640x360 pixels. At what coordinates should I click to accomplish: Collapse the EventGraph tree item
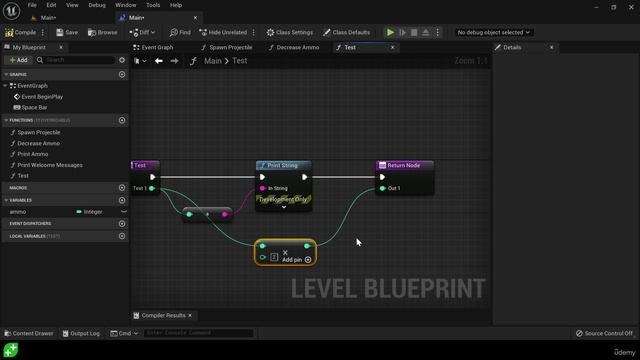click(x=5, y=86)
